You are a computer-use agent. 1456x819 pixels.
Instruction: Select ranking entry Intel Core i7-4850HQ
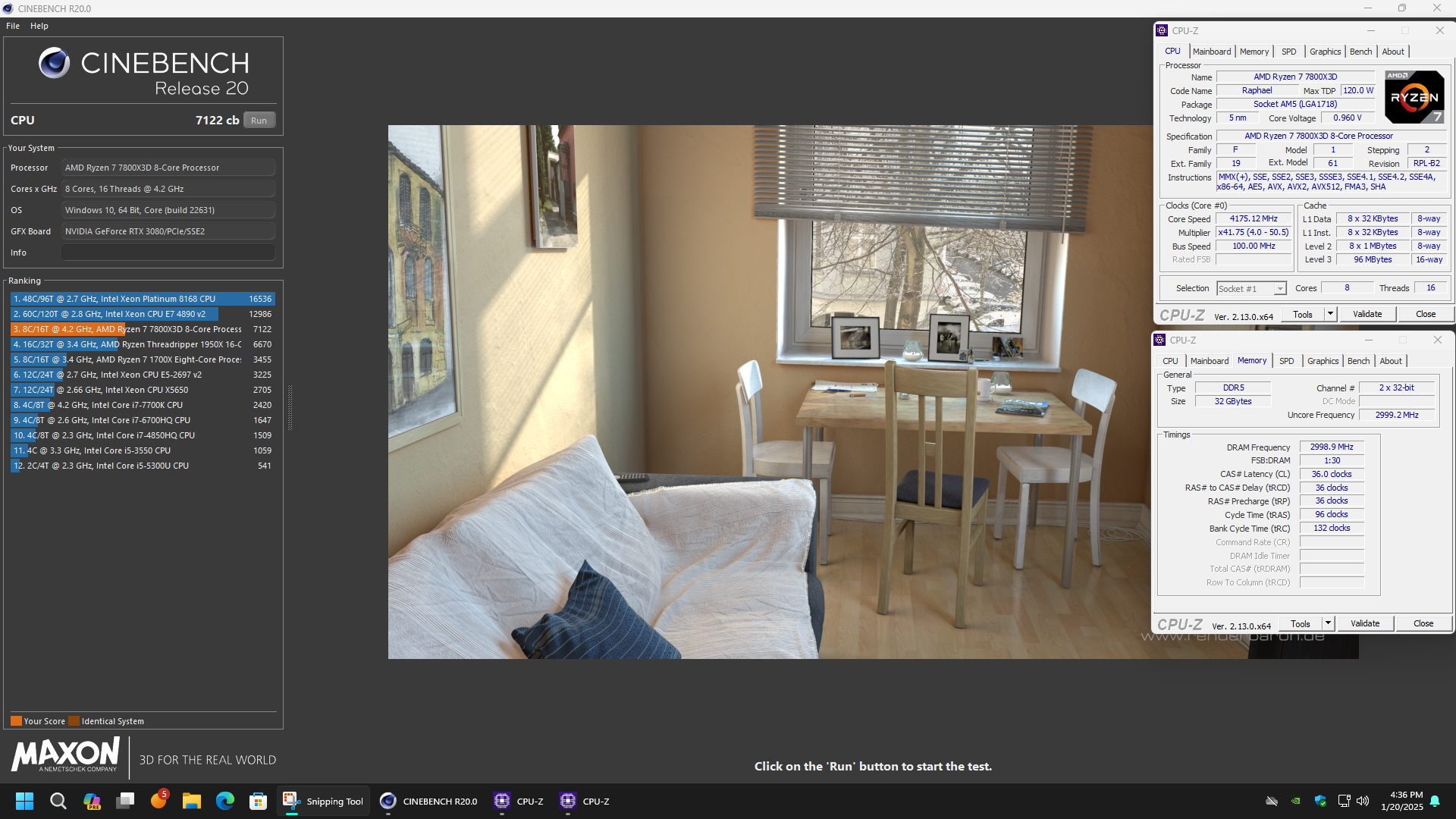[143, 435]
